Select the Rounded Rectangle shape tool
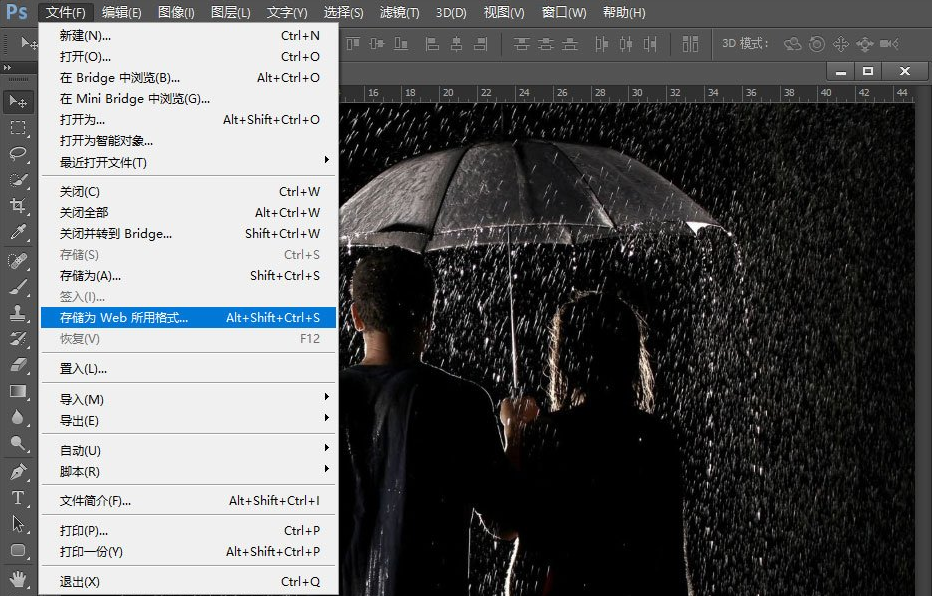This screenshot has width=932, height=596. pyautogui.click(x=18, y=550)
